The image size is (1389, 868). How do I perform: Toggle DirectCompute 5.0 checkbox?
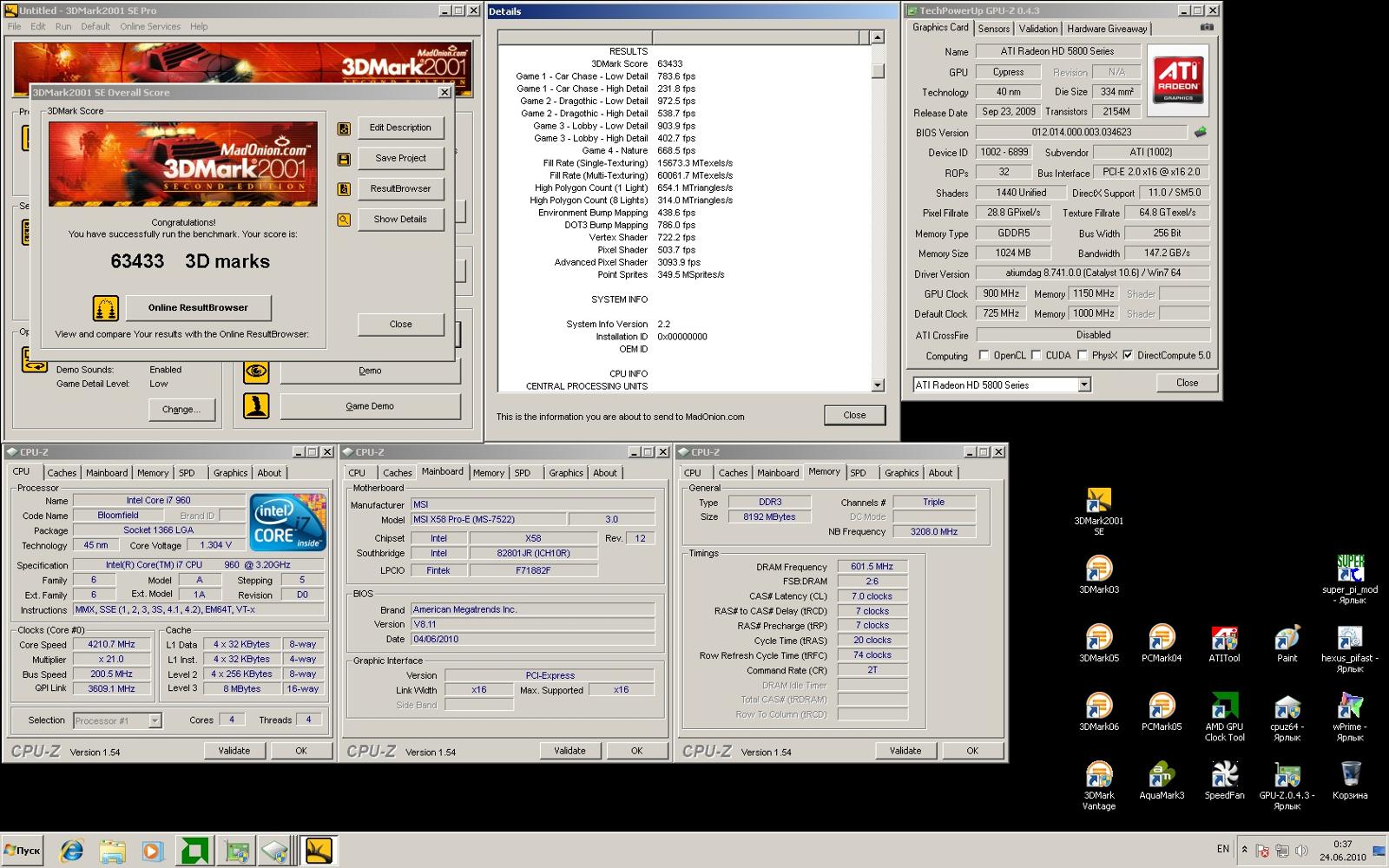point(1128,355)
